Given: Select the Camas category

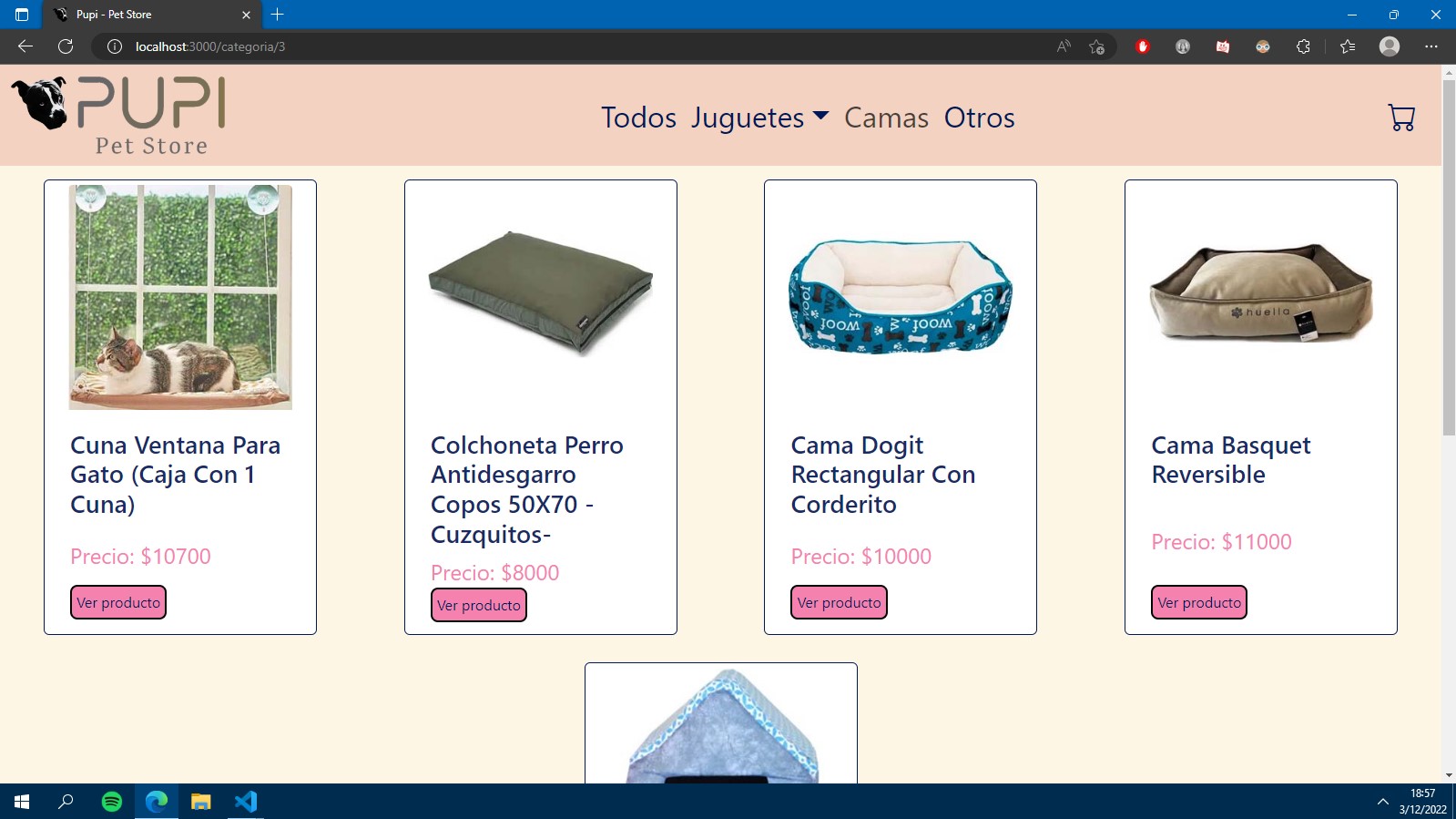Looking at the screenshot, I should (x=886, y=118).
